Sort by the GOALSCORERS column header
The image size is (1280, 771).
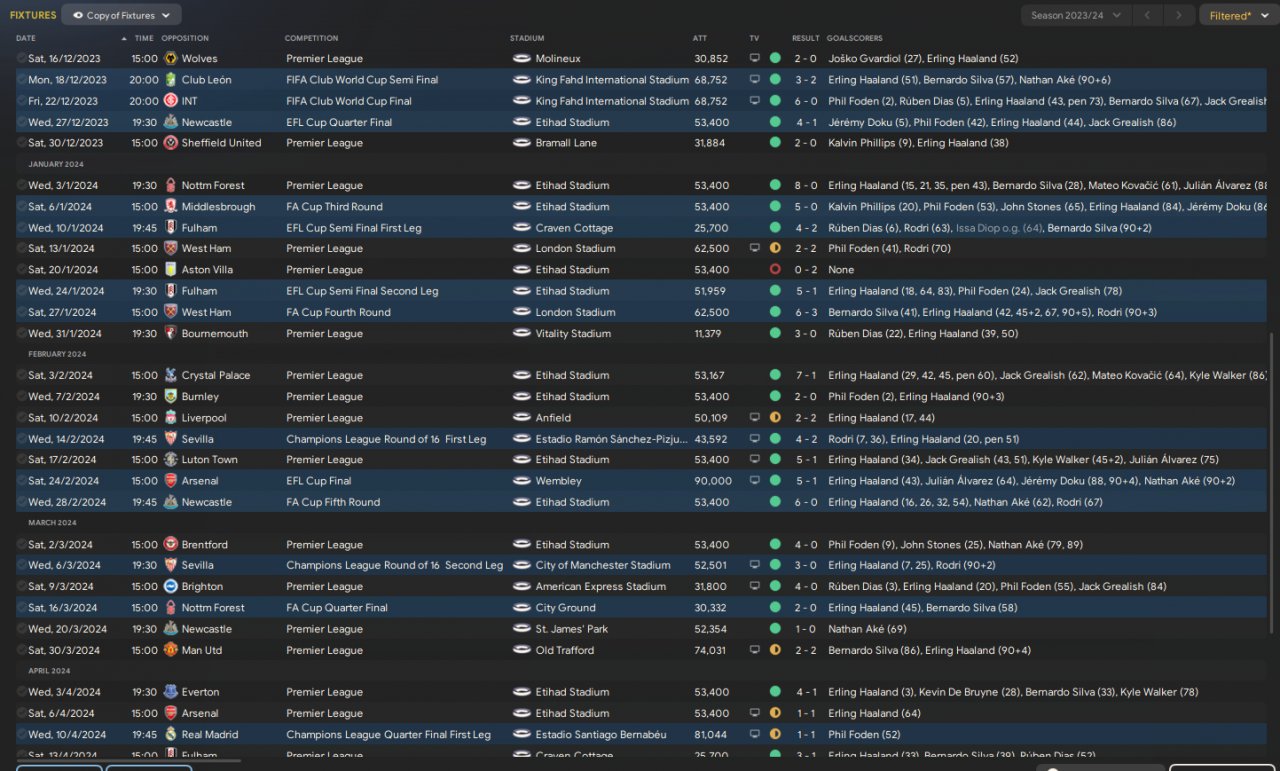pyautogui.click(x=855, y=38)
